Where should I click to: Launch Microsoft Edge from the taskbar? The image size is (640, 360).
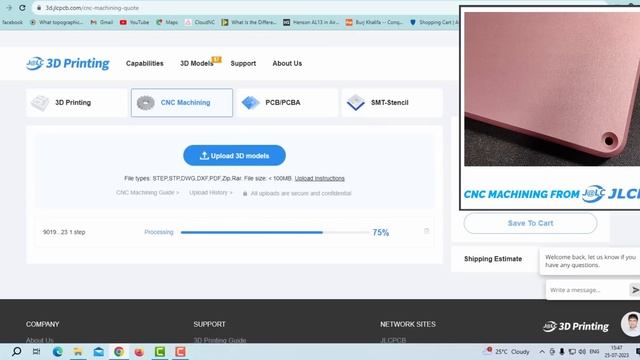(58, 351)
